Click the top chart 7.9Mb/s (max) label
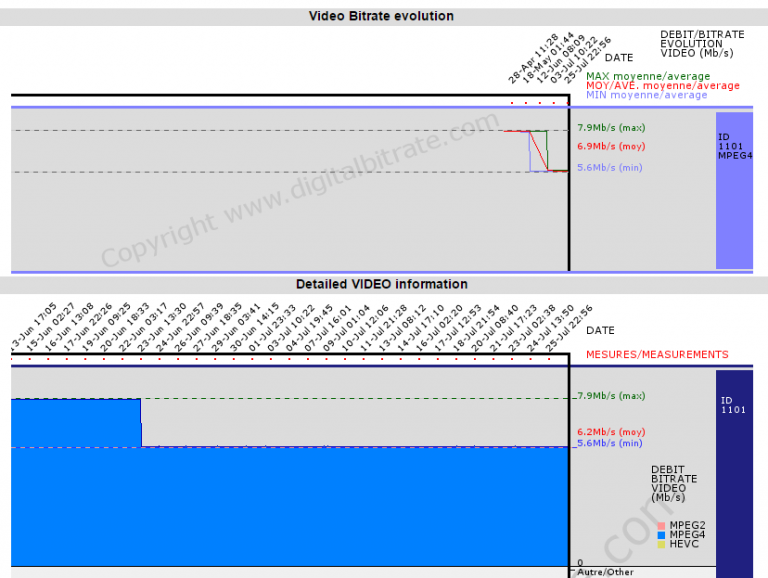Image resolution: width=768 pixels, height=578 pixels. click(x=611, y=128)
